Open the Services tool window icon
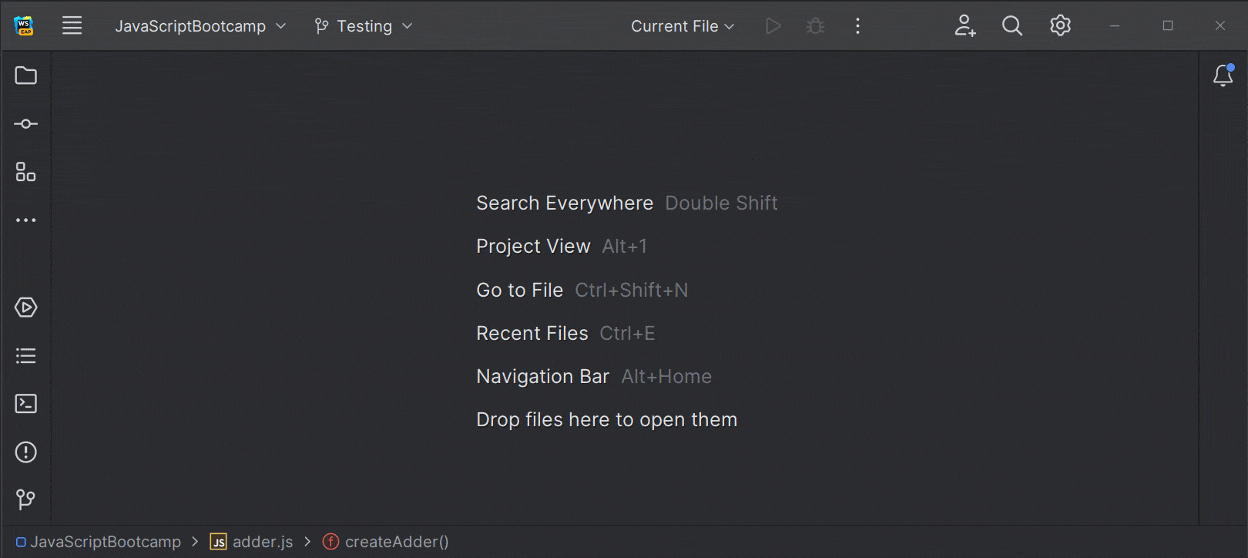Screen dimensions: 1248x558 [26, 307]
